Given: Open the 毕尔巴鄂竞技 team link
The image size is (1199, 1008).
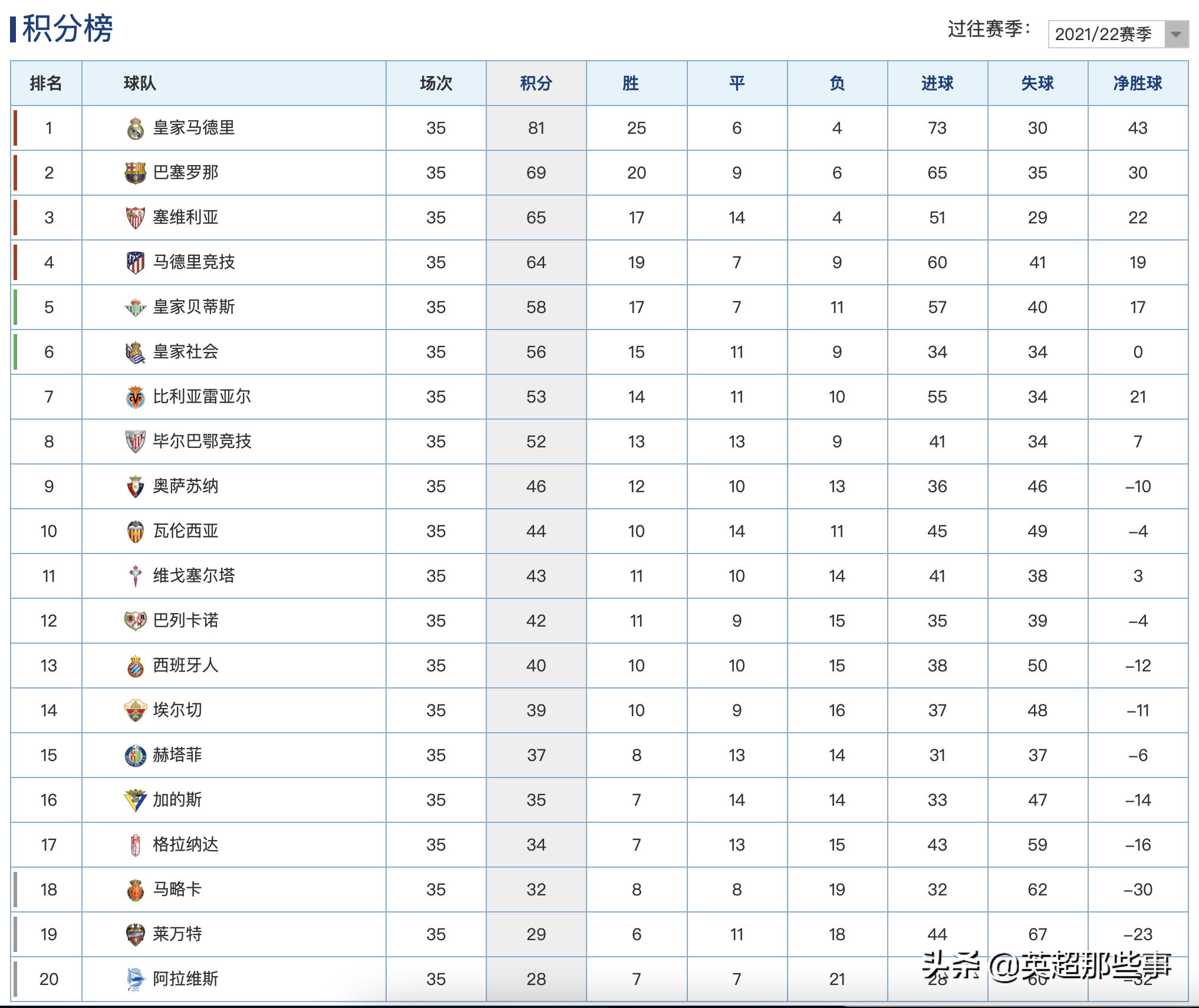Looking at the screenshot, I should click(202, 442).
